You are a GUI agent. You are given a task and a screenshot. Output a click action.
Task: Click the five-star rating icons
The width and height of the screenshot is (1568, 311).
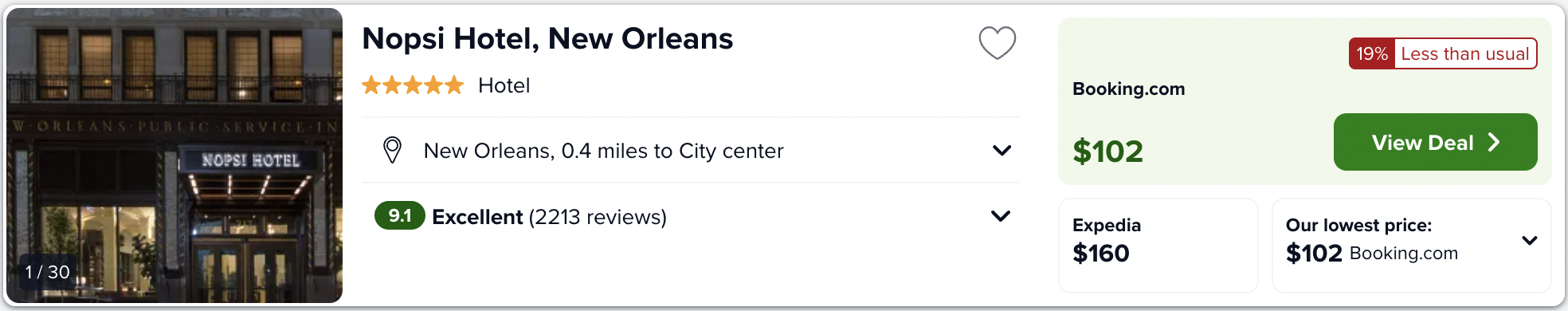(x=412, y=85)
